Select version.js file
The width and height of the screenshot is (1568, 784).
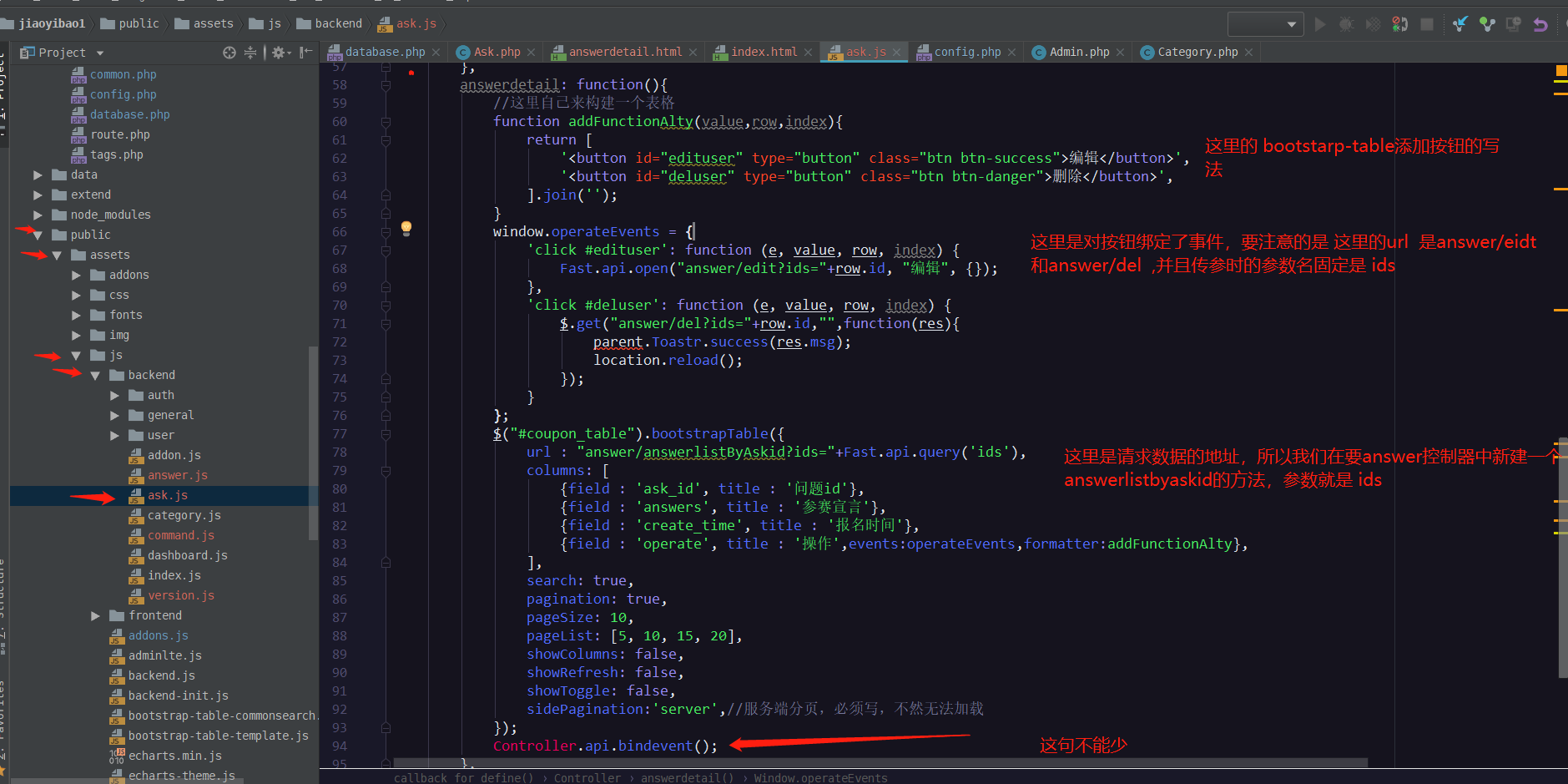pyautogui.click(x=180, y=596)
